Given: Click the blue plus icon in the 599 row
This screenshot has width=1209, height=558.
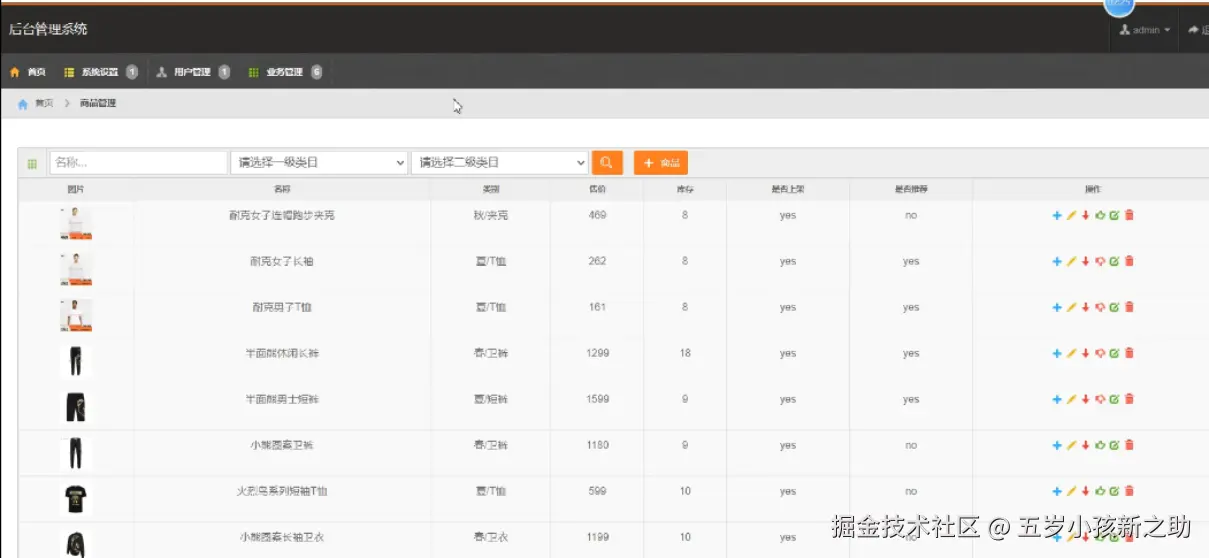Looking at the screenshot, I should [x=1057, y=491].
